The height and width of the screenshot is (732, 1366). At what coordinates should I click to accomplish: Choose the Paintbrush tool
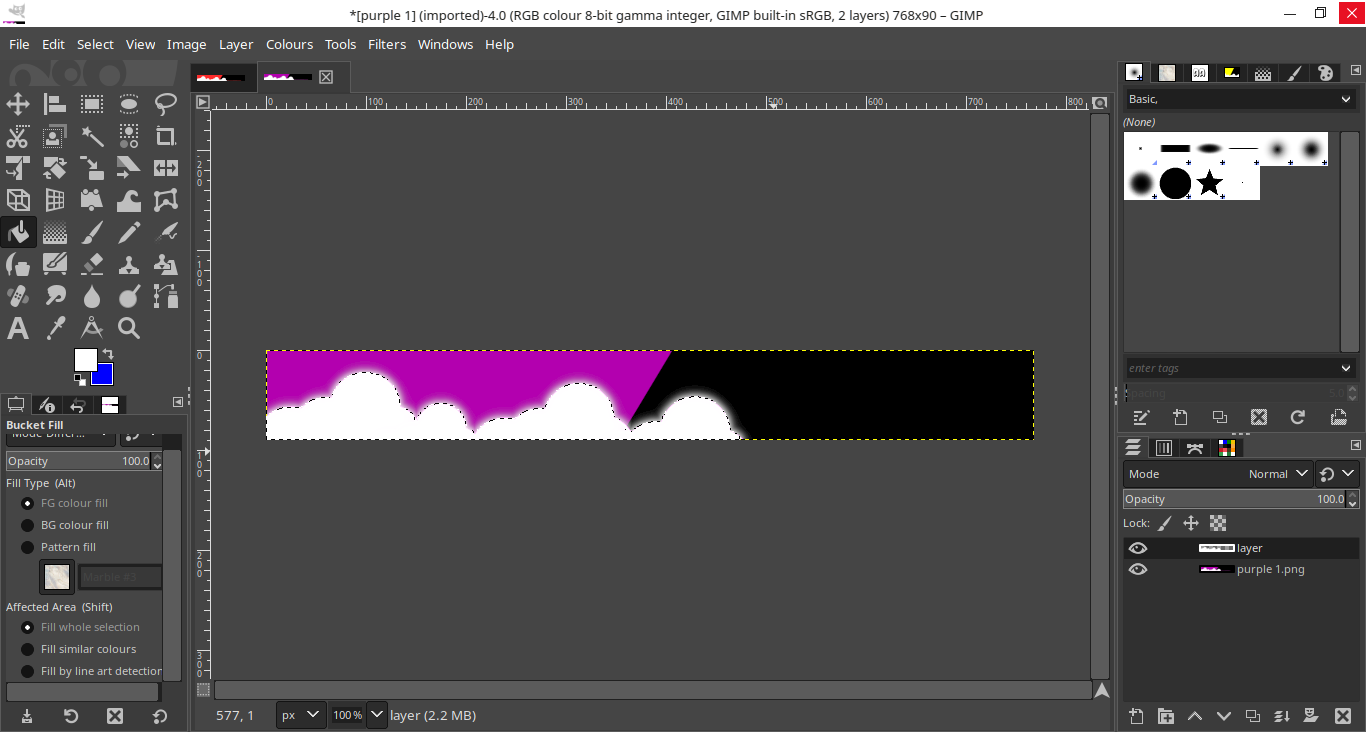[x=92, y=232]
